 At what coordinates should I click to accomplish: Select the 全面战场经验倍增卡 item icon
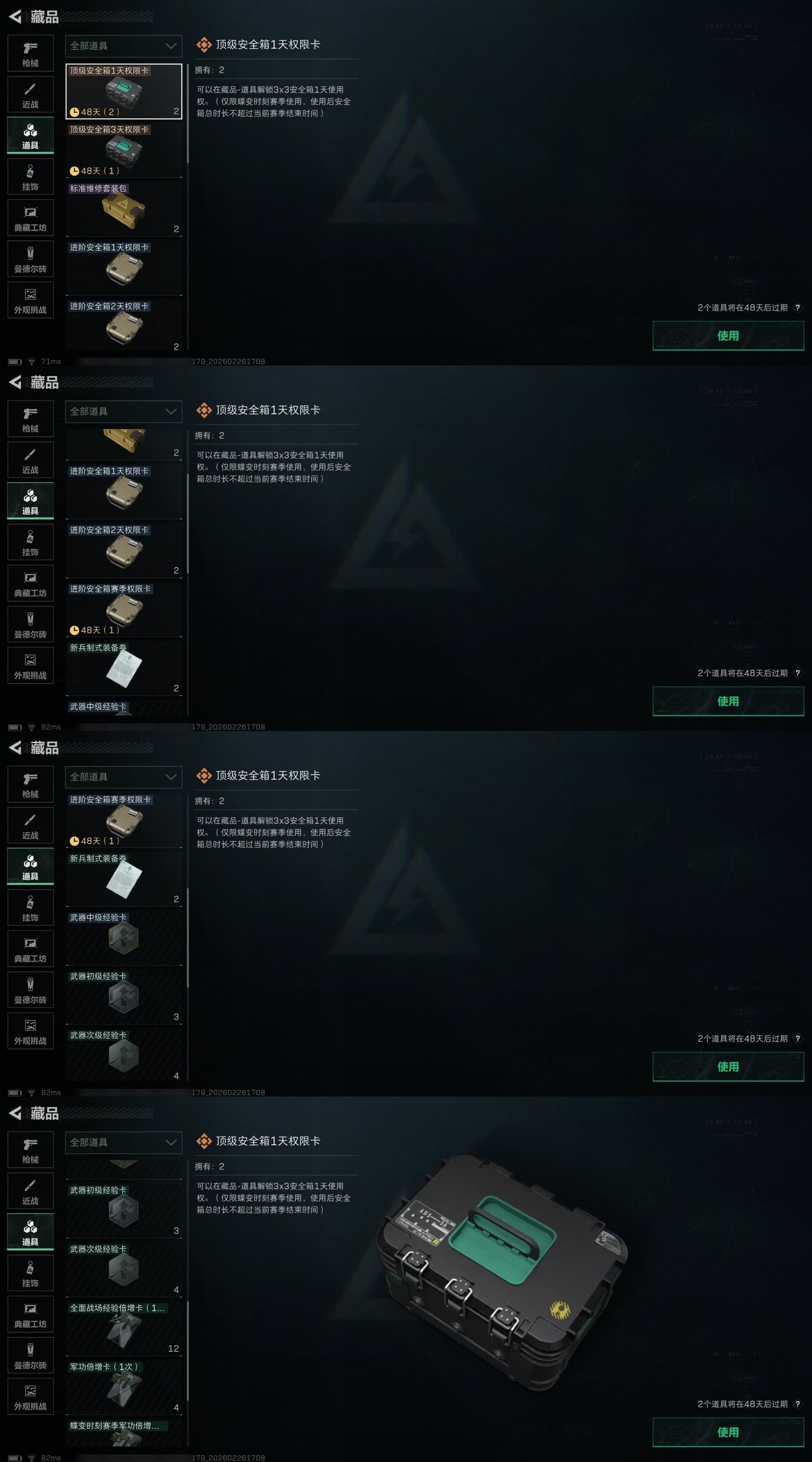coord(124,1328)
